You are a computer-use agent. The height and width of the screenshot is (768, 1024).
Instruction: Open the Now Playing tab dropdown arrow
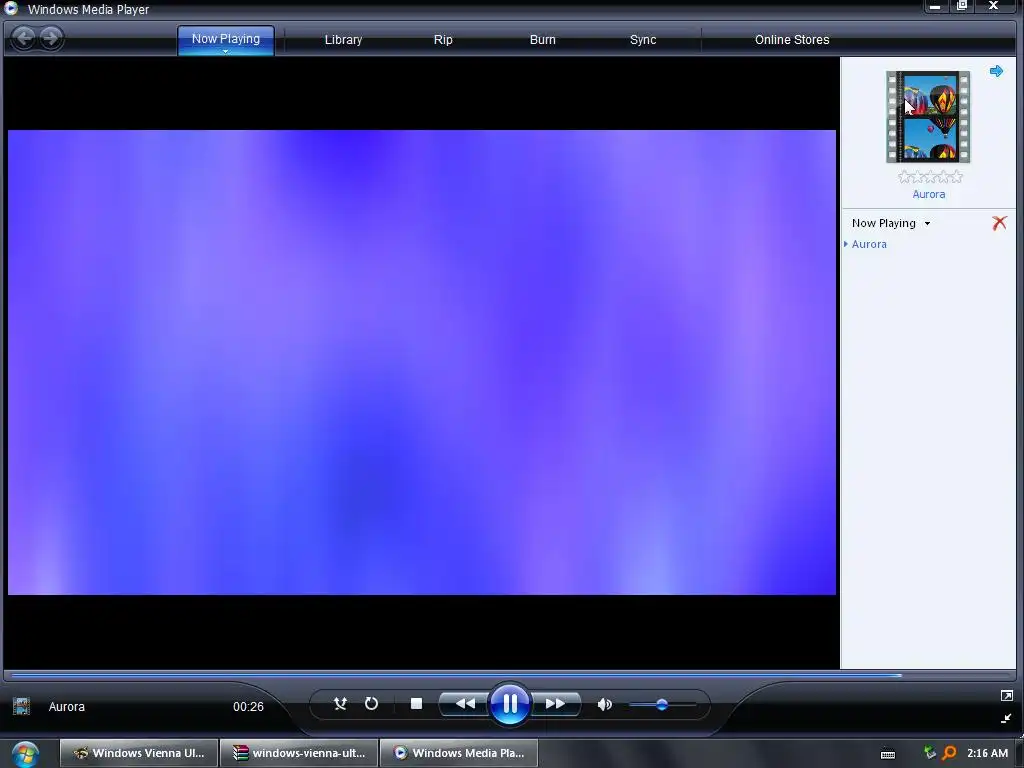point(226,52)
